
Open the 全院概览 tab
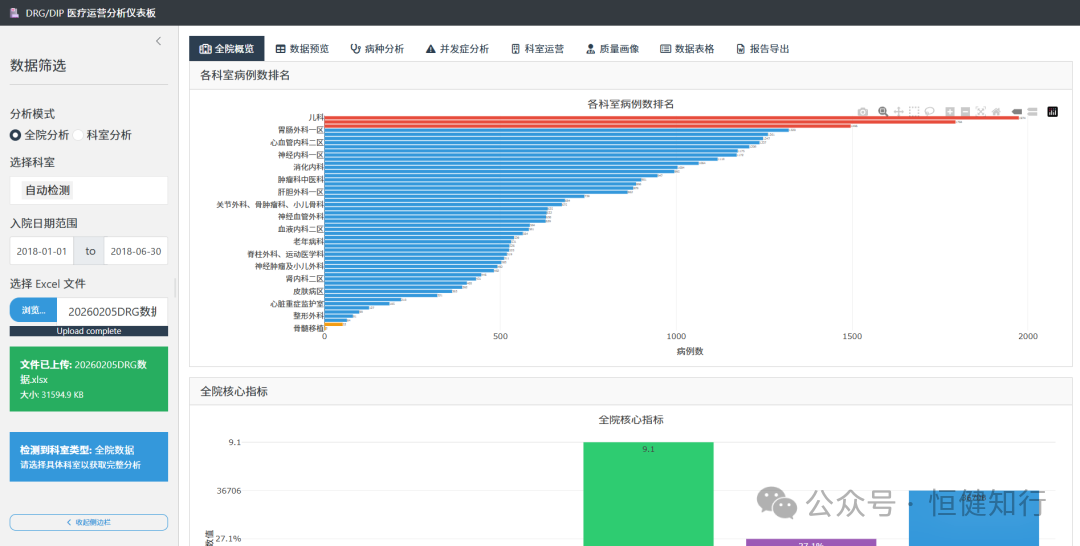tap(227, 49)
